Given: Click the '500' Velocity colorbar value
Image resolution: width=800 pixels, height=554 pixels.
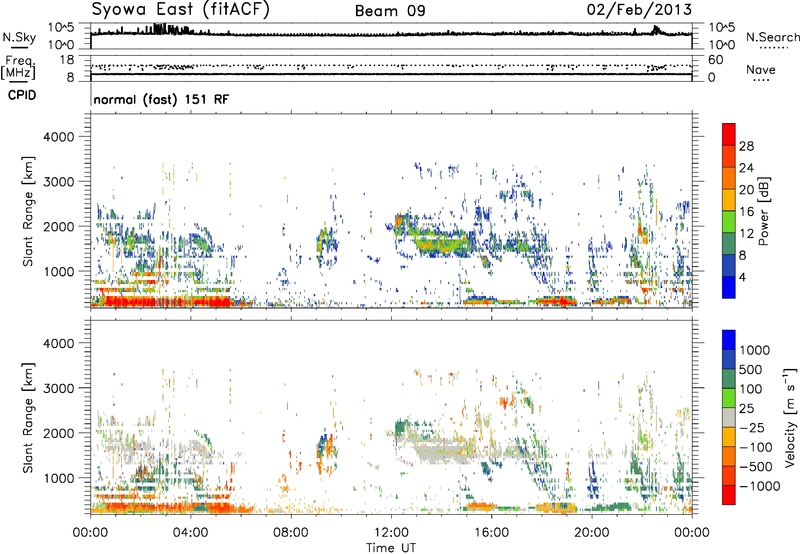Looking at the screenshot, I should point(750,369).
